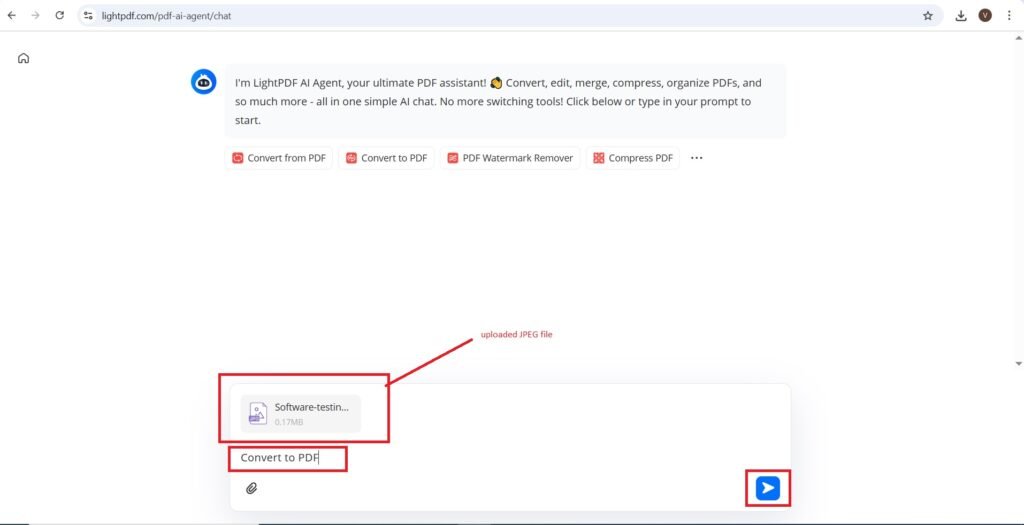This screenshot has height=525, width=1024.
Task: View site information icon in address bar
Action: coord(88,16)
